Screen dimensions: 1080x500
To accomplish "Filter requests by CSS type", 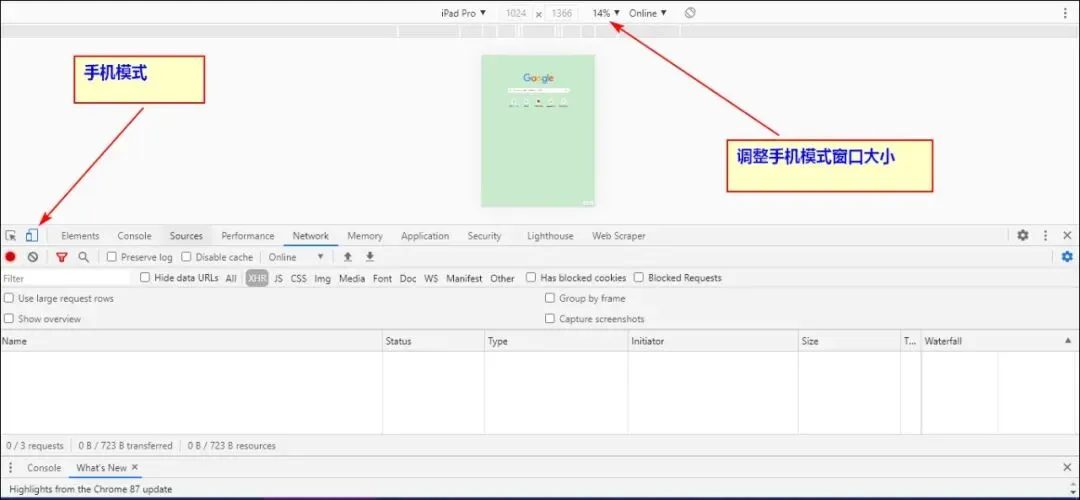I will (x=298, y=278).
